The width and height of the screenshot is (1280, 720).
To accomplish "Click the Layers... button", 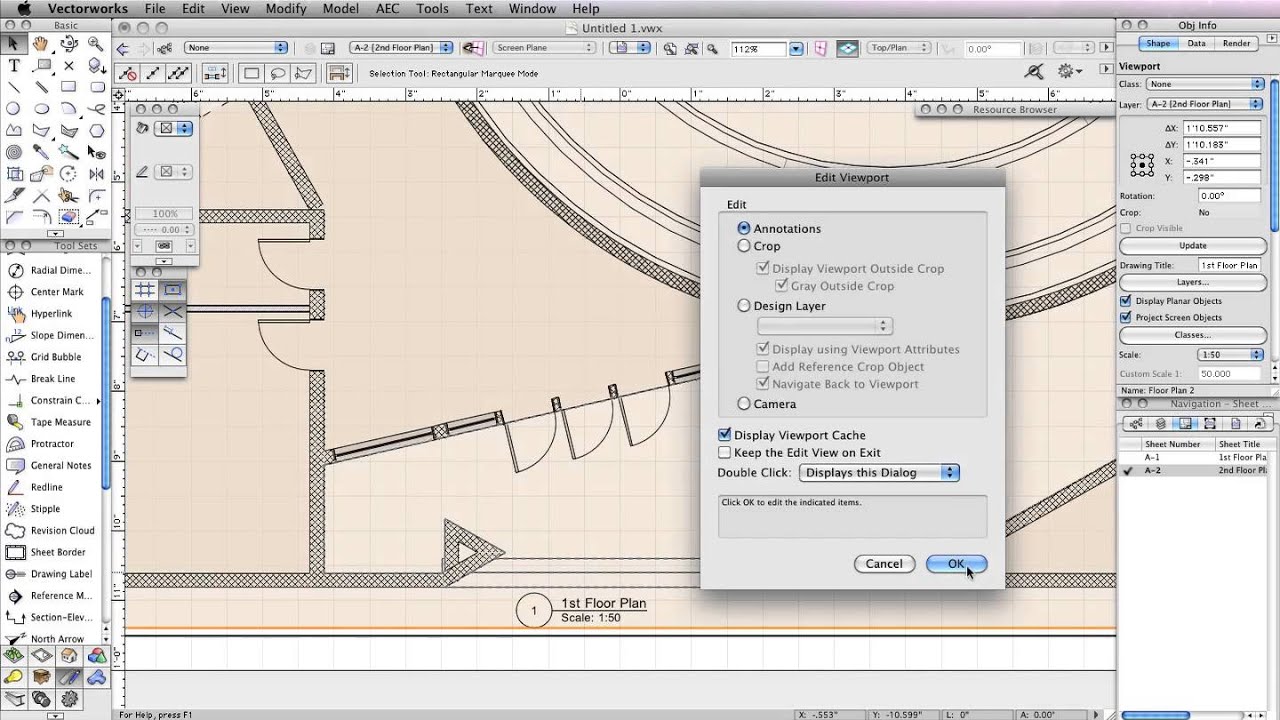I will click(1192, 283).
